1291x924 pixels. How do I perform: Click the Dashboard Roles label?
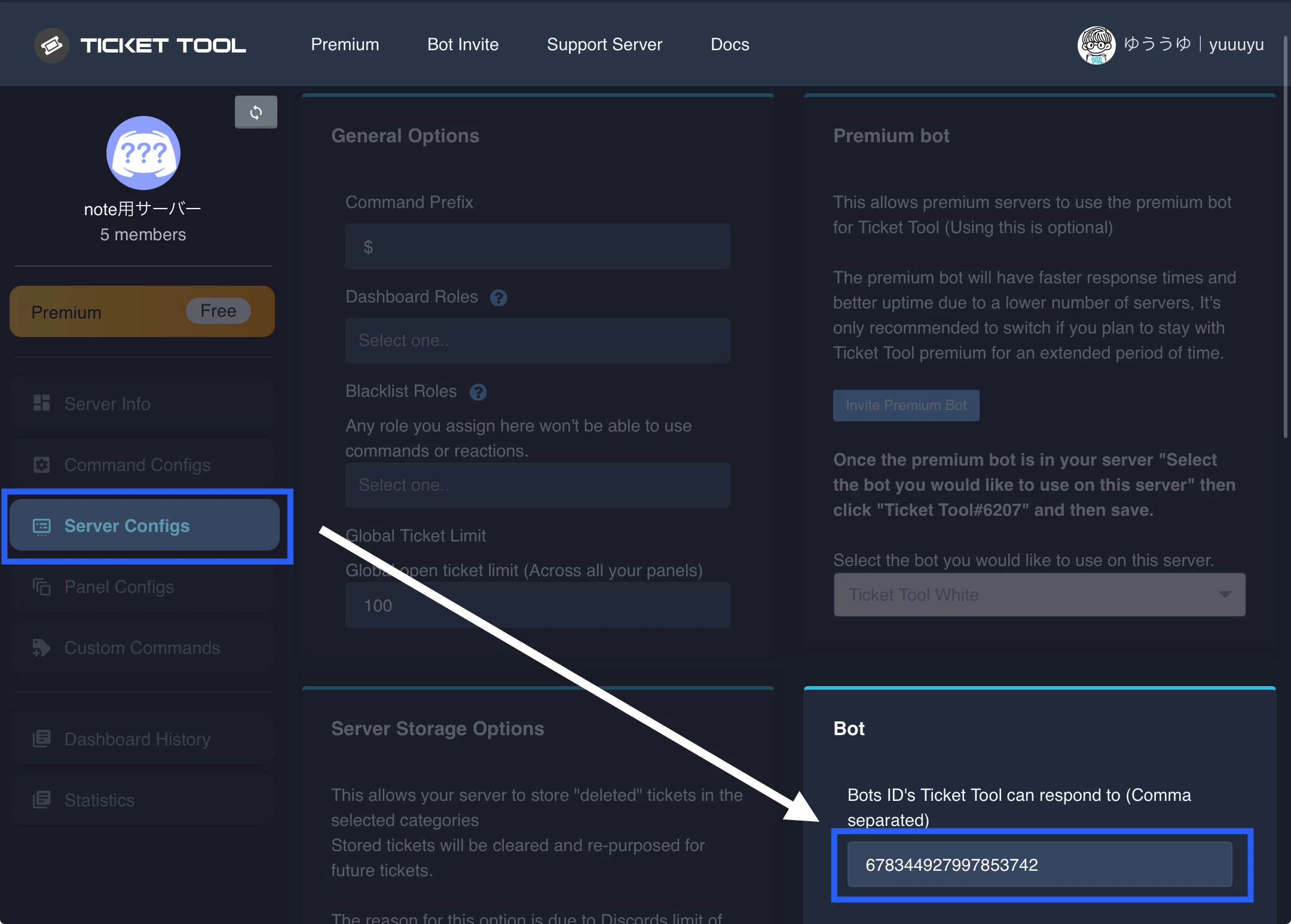412,296
